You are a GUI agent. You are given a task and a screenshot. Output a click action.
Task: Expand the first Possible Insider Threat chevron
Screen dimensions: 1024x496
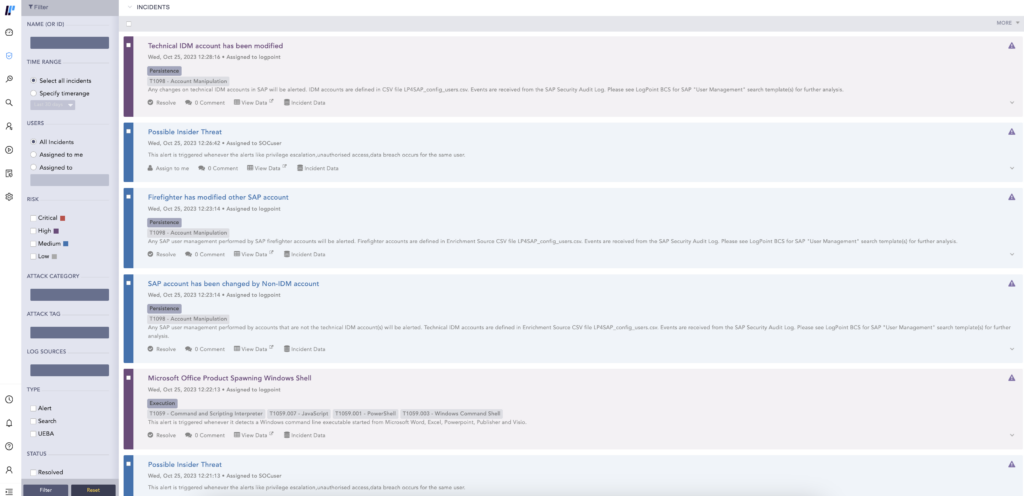click(x=1012, y=168)
